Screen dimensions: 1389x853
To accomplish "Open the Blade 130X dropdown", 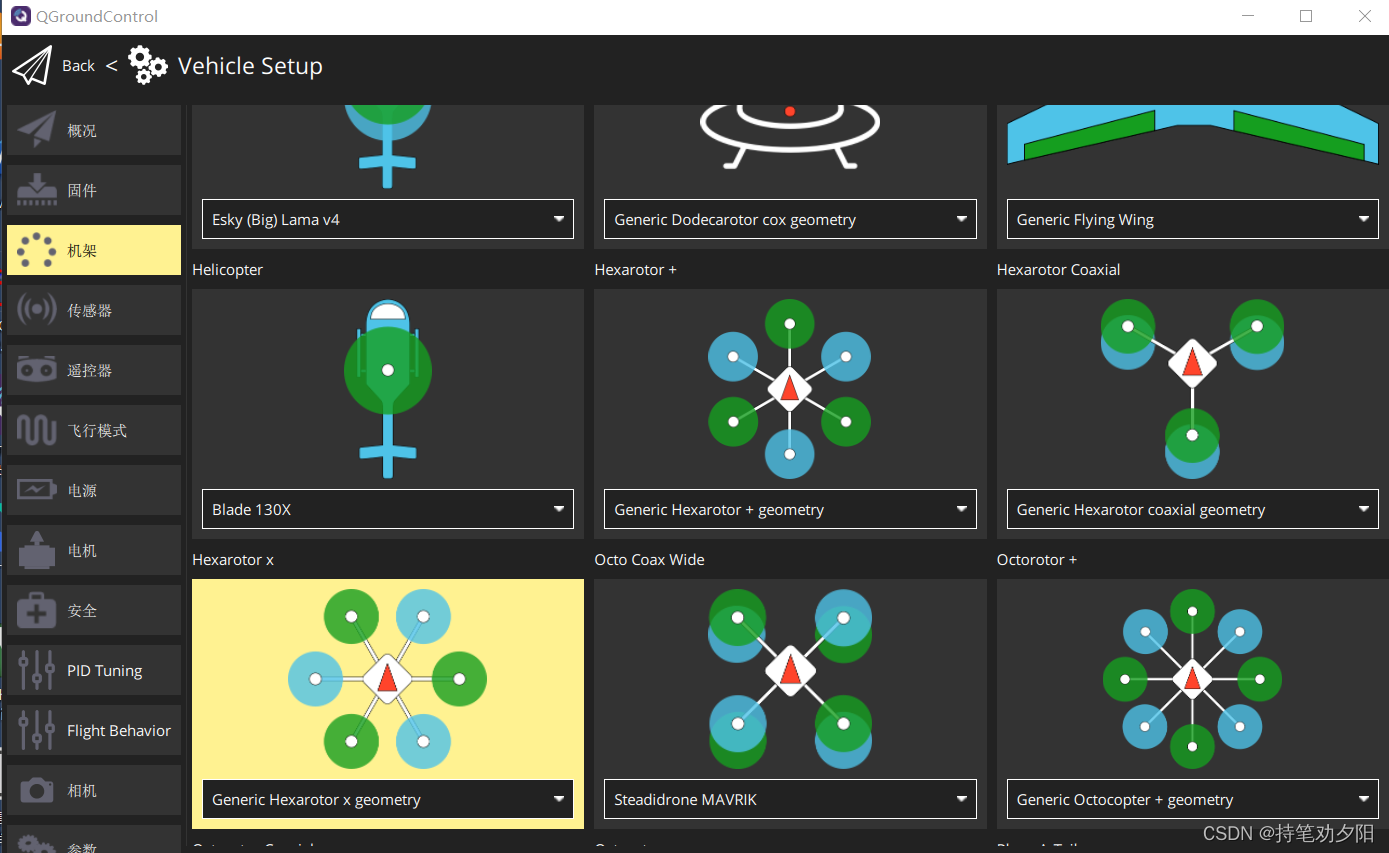I will coord(388,509).
